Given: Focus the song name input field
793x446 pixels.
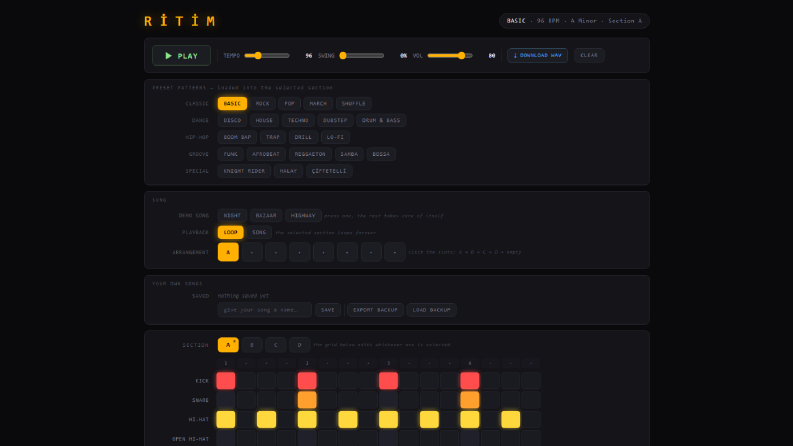Looking at the screenshot, I should (265, 310).
